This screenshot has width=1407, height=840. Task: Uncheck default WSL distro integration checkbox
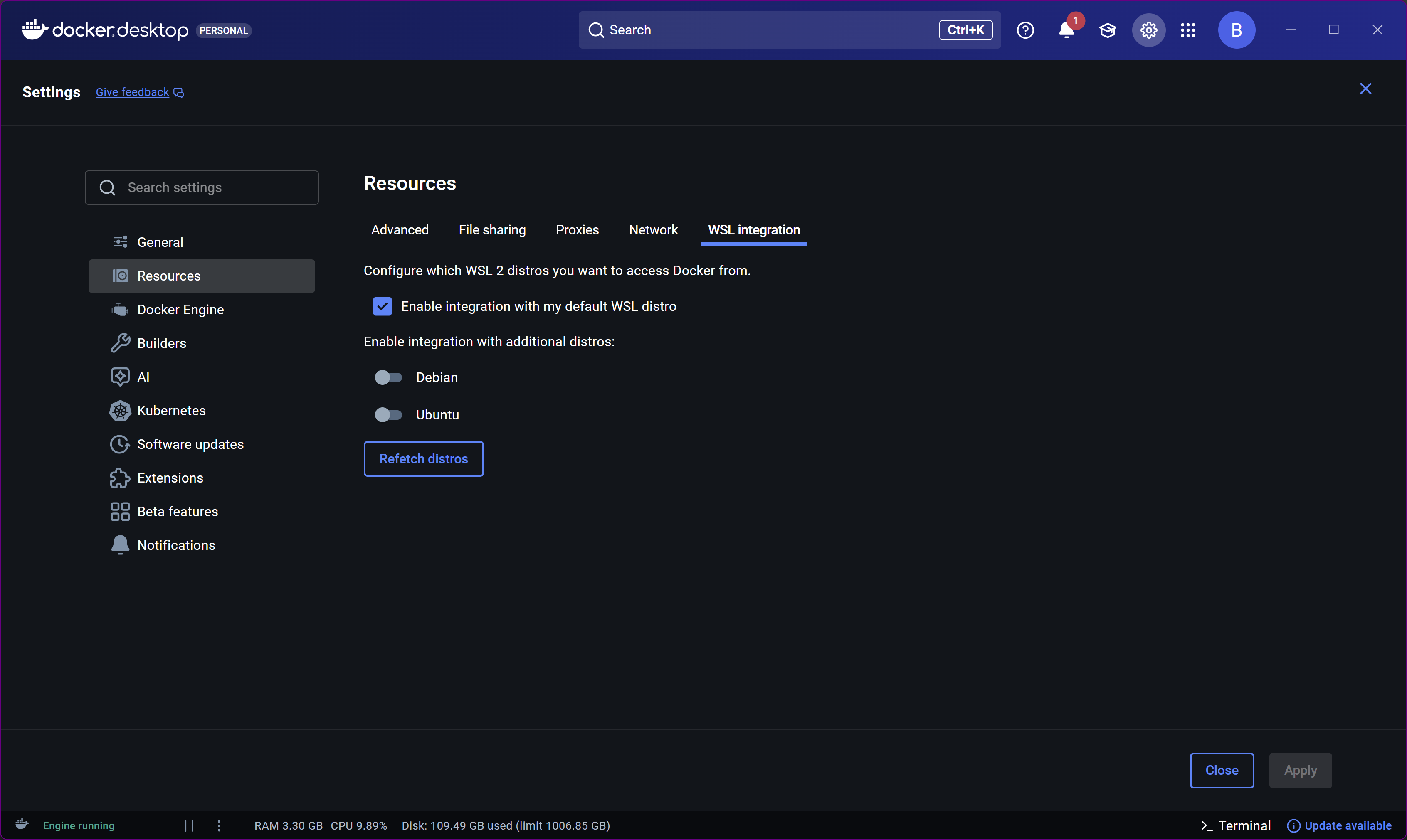382,306
